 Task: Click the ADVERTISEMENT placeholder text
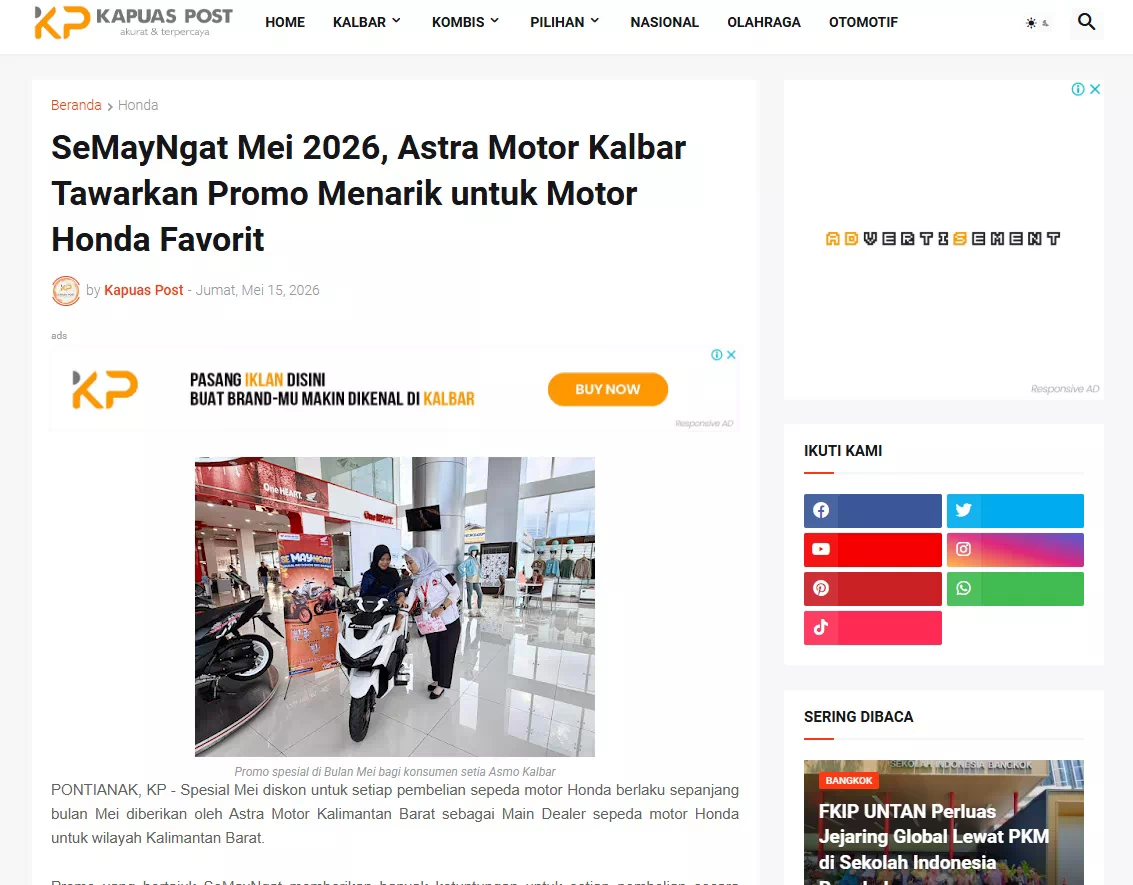(943, 238)
